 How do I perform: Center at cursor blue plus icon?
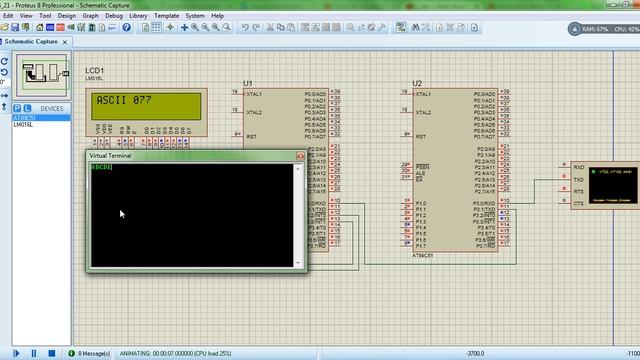pos(184,27)
